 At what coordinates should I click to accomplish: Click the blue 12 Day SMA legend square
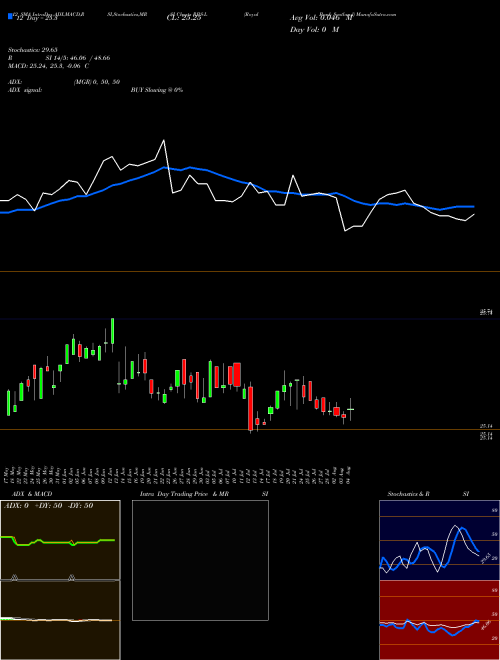(x=10, y=16)
